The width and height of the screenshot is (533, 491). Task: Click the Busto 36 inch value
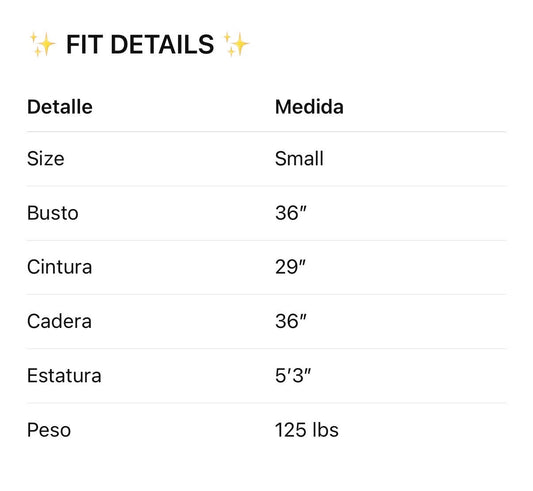(x=291, y=213)
